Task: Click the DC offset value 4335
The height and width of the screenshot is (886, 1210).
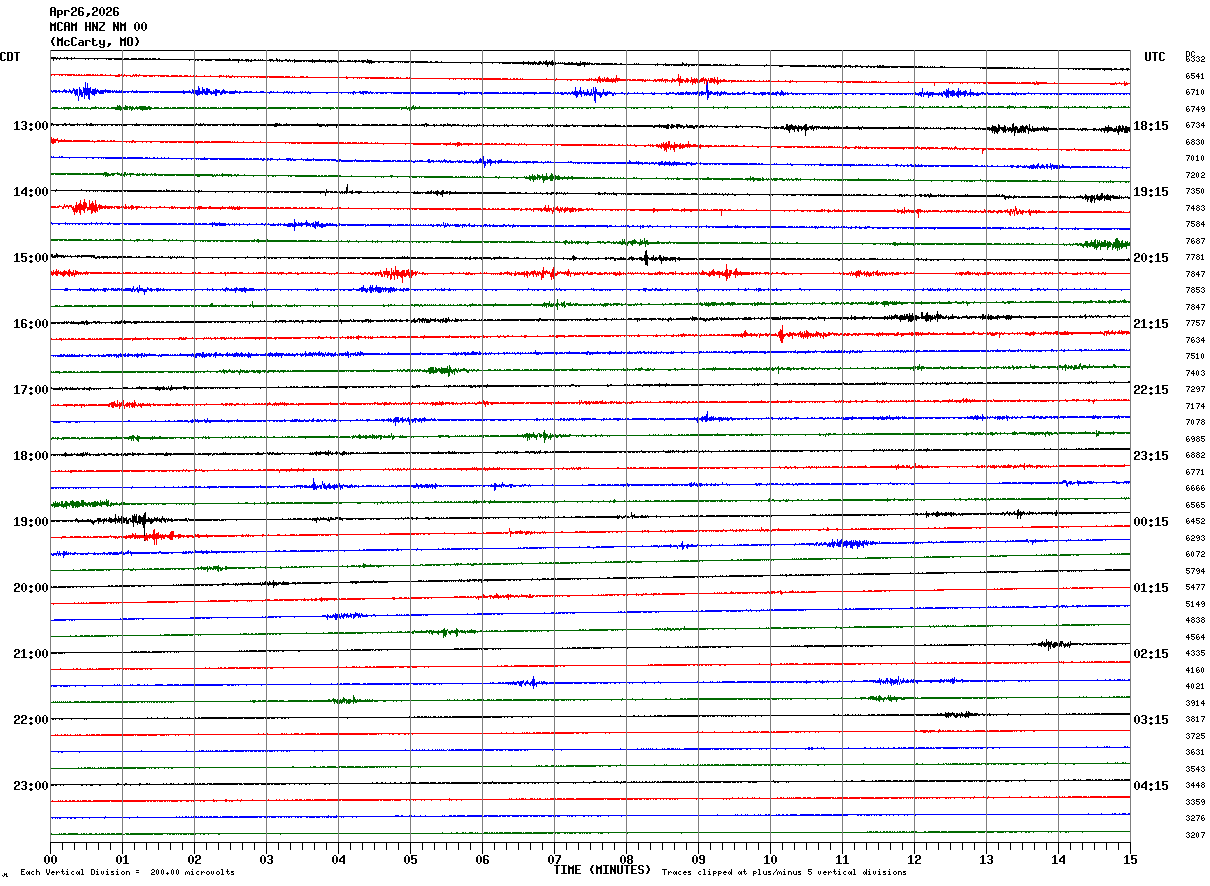Action: [1195, 654]
